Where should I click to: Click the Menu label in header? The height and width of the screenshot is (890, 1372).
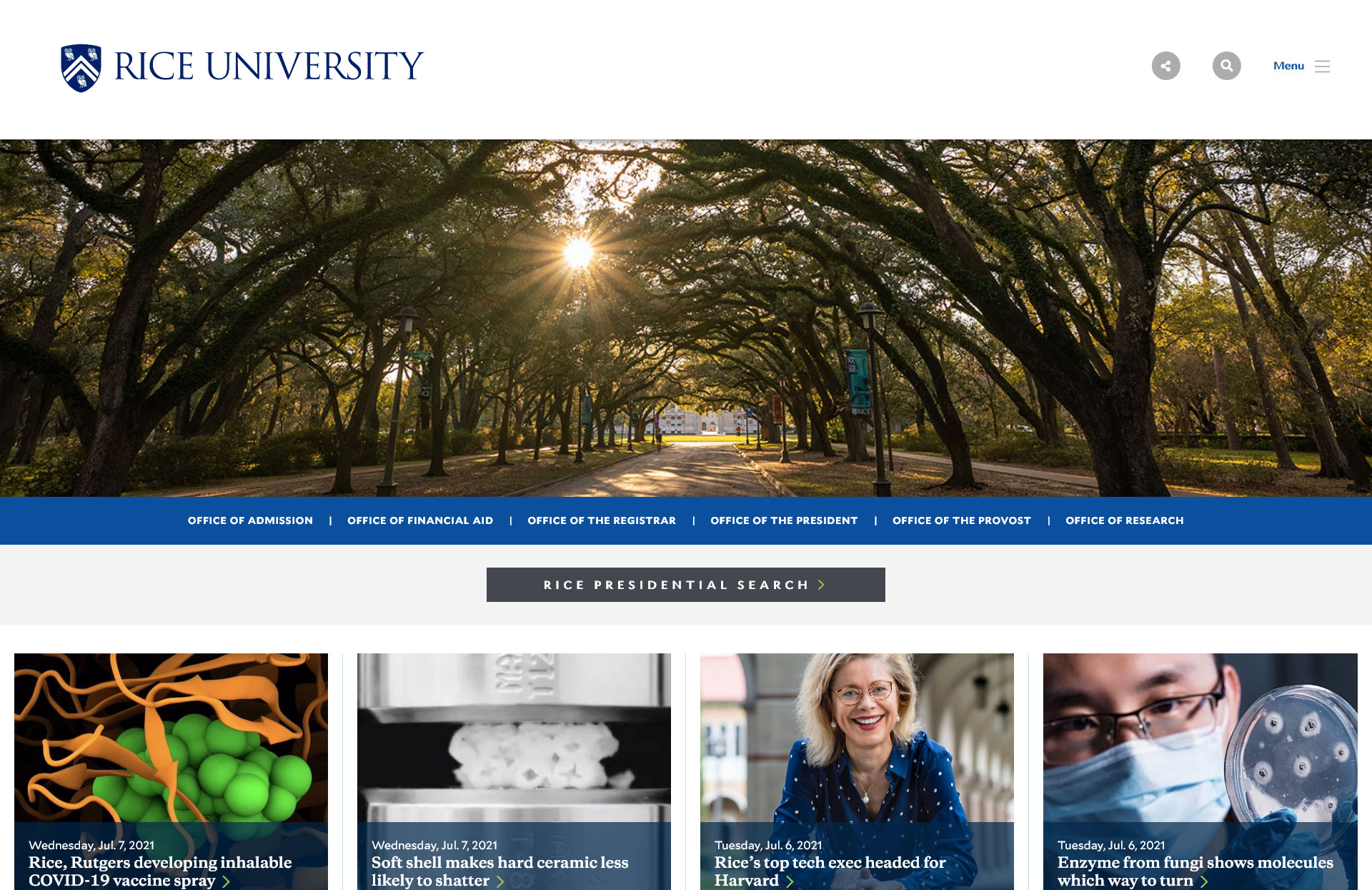point(1288,66)
